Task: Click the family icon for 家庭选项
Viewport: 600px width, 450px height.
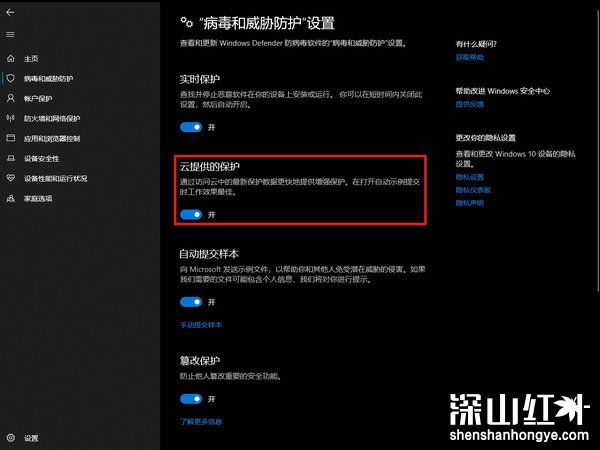Action: (11, 198)
